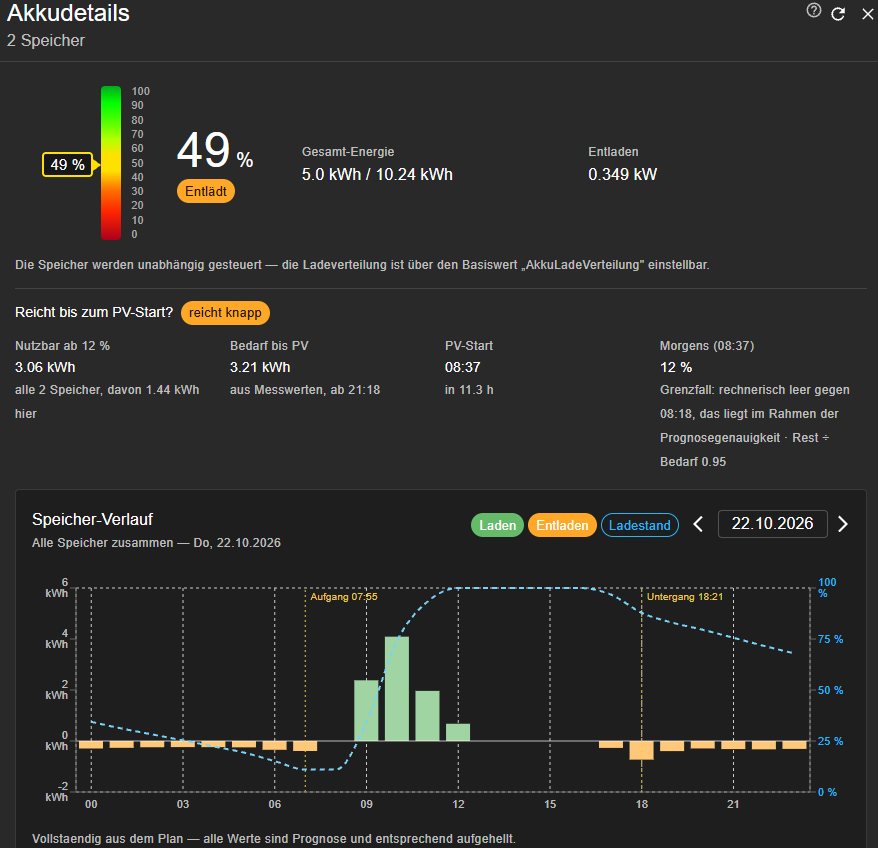878x848 pixels.
Task: Select the orange discharge bar at 18
Action: (x=641, y=750)
